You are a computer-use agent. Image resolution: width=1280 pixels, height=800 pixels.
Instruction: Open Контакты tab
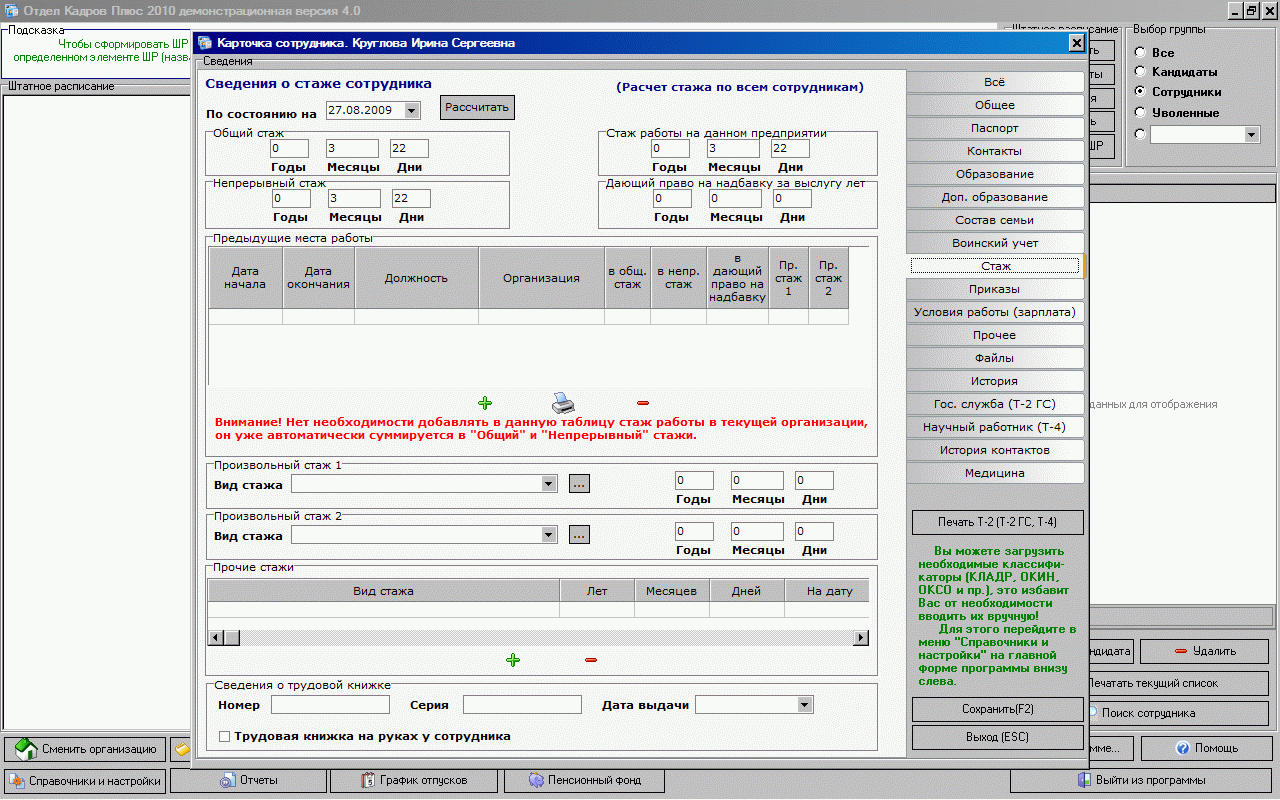(x=995, y=151)
